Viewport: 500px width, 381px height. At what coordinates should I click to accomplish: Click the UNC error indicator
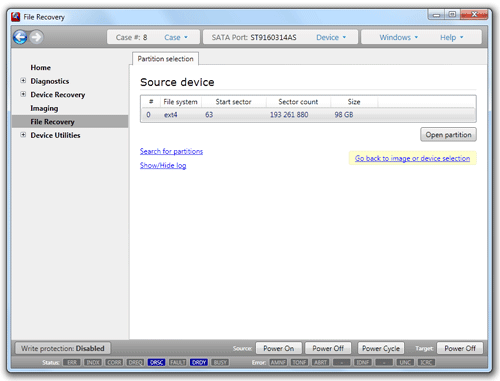tap(405, 362)
